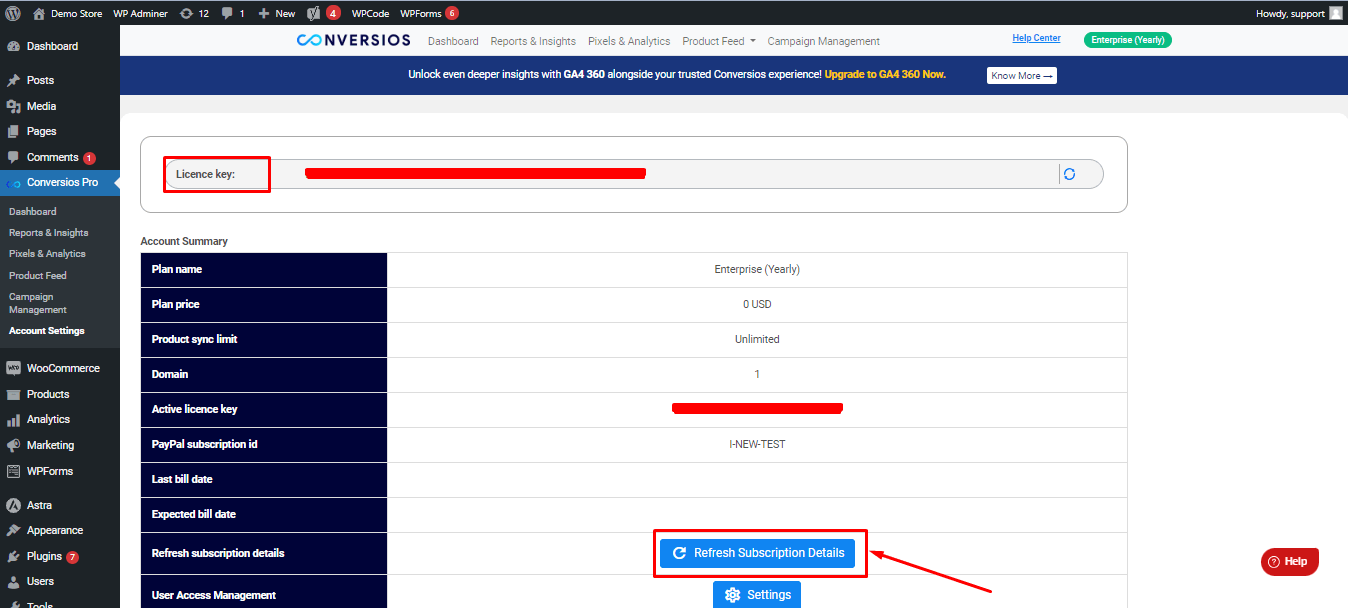Select Reports & Insights sidebar submenu item
1348x608 pixels.
(49, 233)
